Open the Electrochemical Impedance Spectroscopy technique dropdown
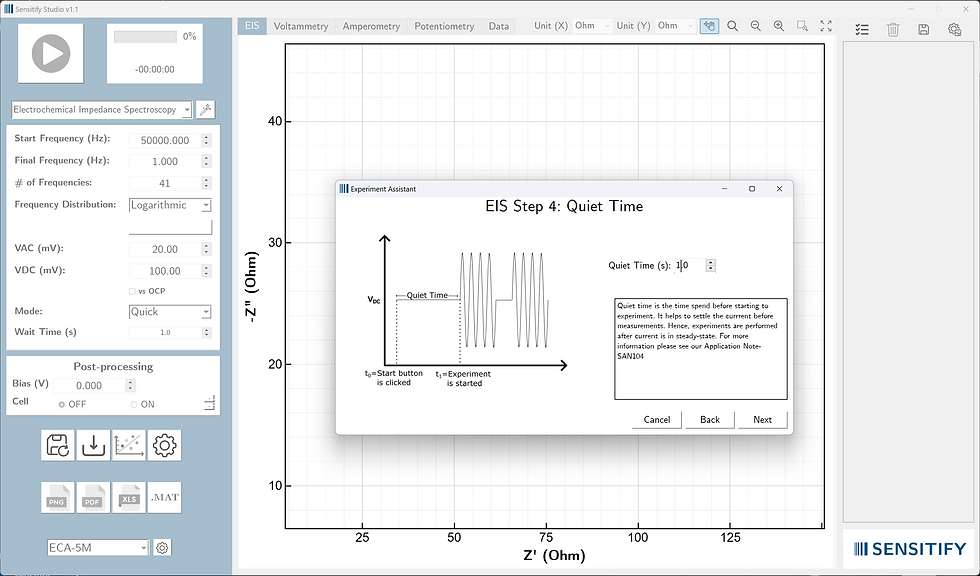This screenshot has height=576, width=980. click(x=101, y=109)
